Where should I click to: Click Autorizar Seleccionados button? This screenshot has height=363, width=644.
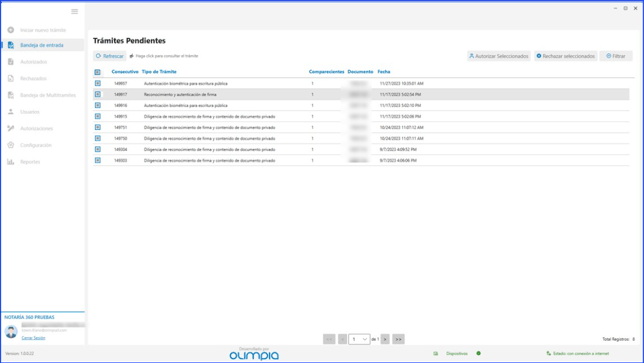499,56
